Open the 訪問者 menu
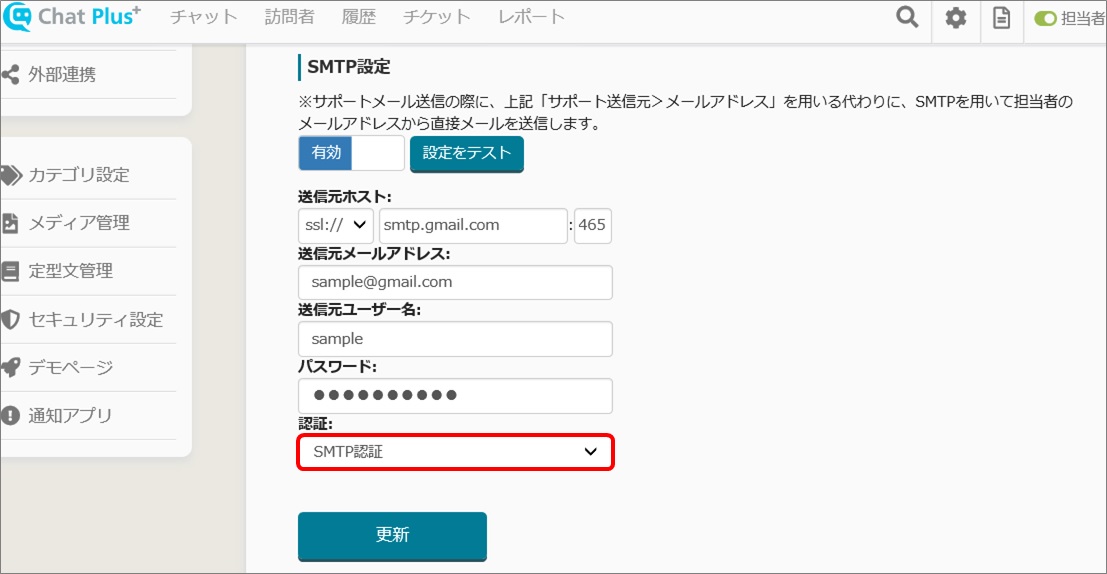Image resolution: width=1107 pixels, height=574 pixels. point(289,17)
